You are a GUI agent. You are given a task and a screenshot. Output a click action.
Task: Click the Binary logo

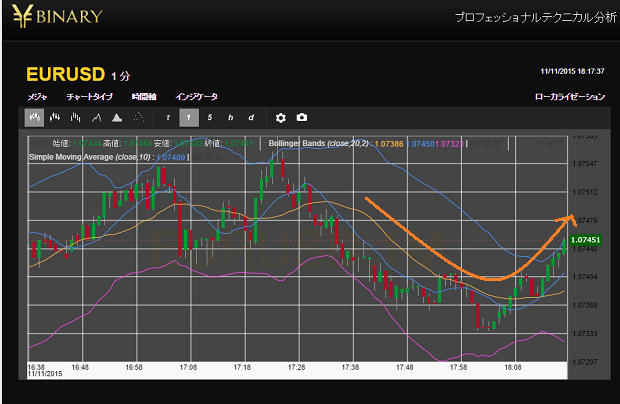point(57,16)
